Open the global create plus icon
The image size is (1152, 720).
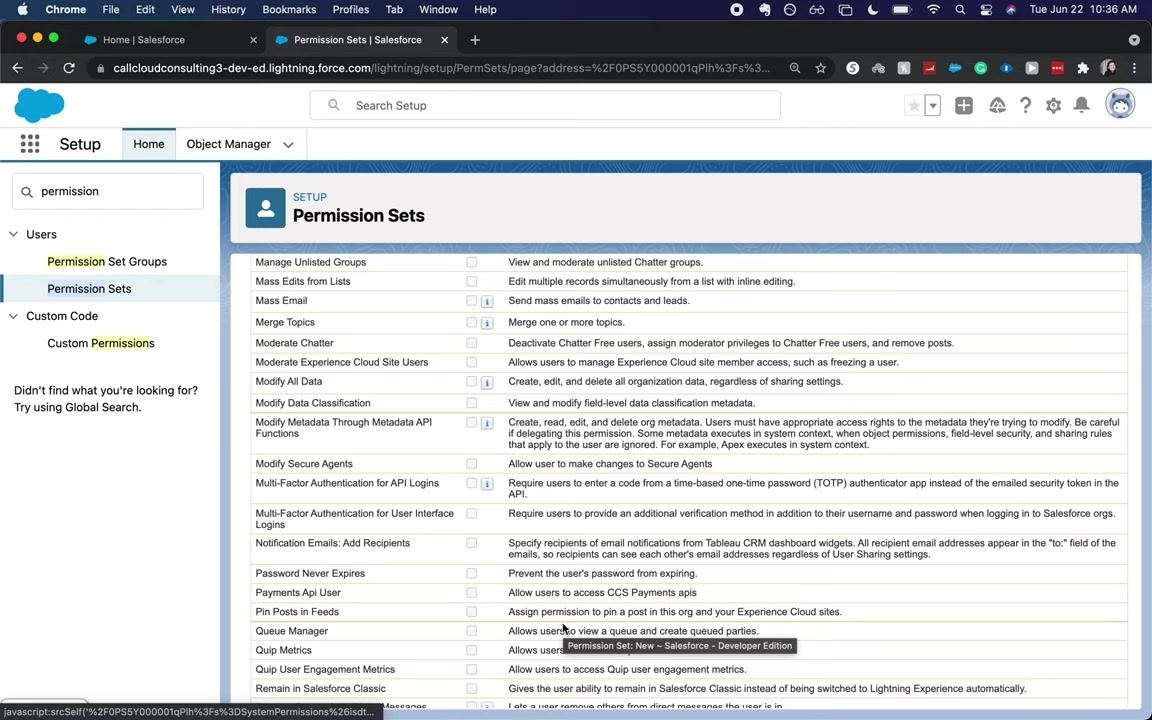pos(964,106)
